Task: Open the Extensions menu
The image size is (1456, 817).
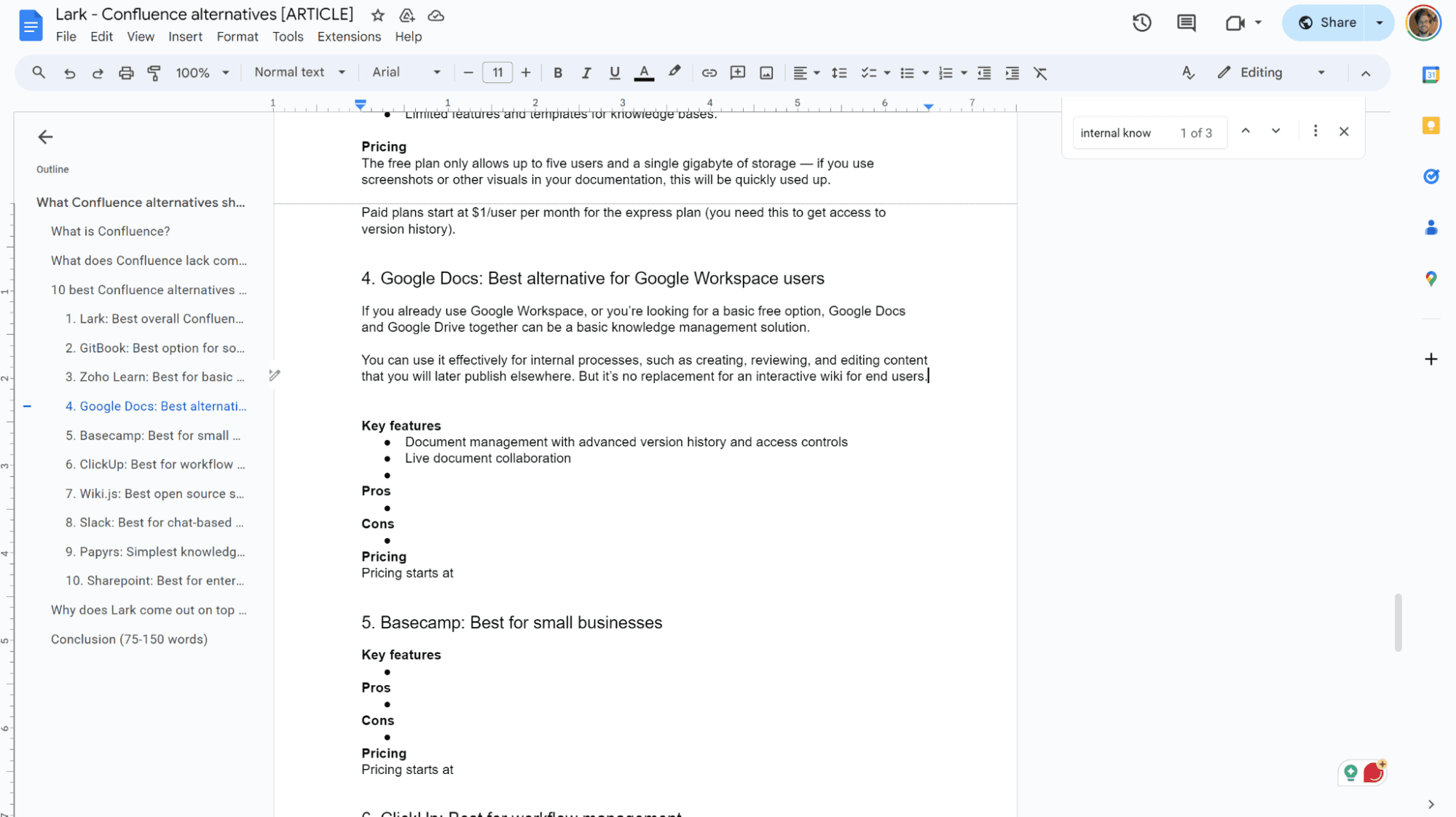Action: tap(349, 36)
